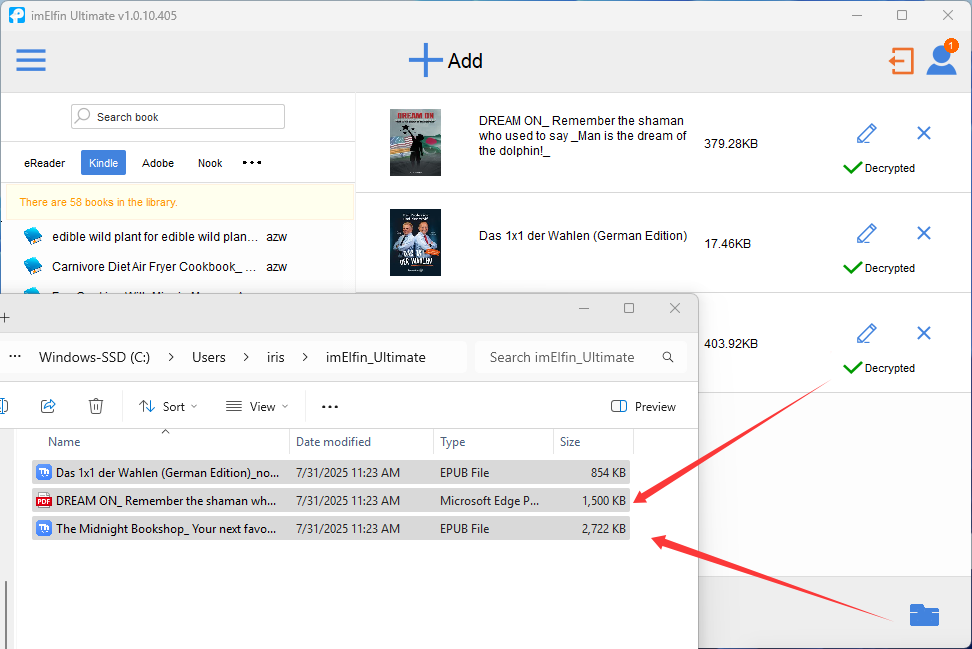Click Explorer search magnifier icon
This screenshot has height=649, width=972.
[668, 357]
